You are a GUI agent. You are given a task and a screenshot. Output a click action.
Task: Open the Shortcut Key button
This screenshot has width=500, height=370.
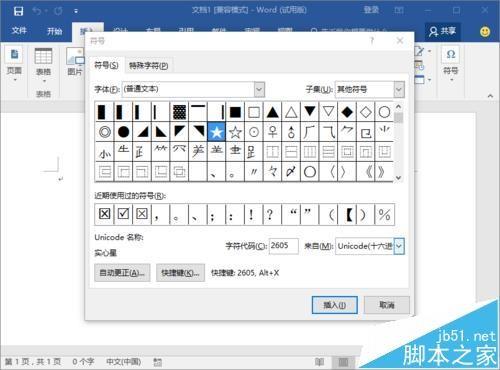click(180, 273)
